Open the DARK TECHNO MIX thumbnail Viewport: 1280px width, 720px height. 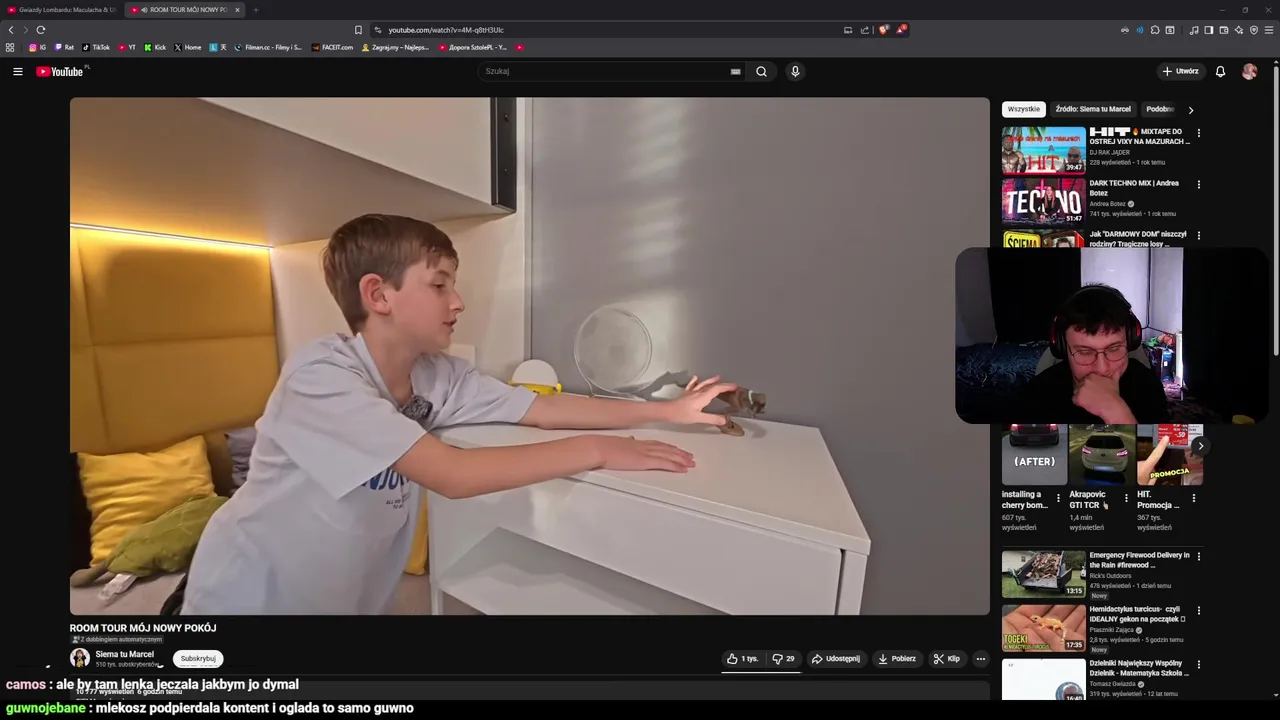[x=1043, y=202]
